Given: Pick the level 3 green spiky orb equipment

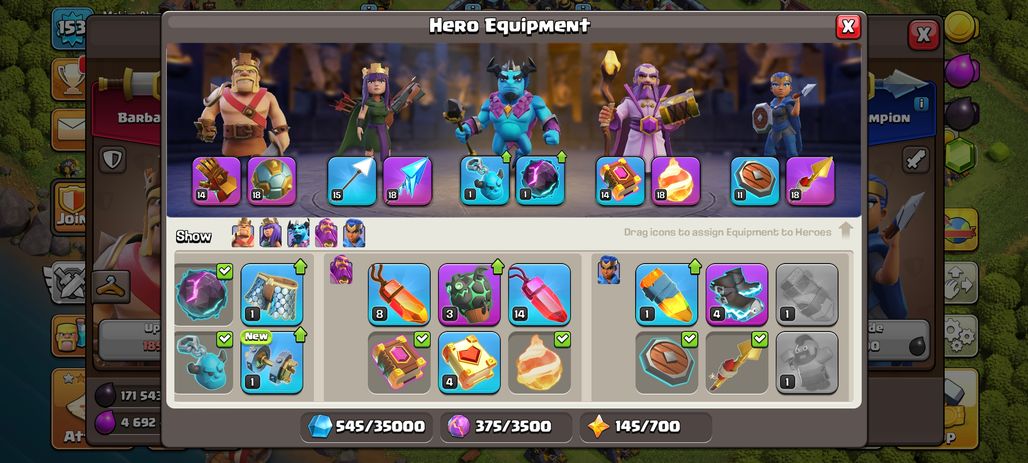Looking at the screenshot, I should pyautogui.click(x=469, y=294).
